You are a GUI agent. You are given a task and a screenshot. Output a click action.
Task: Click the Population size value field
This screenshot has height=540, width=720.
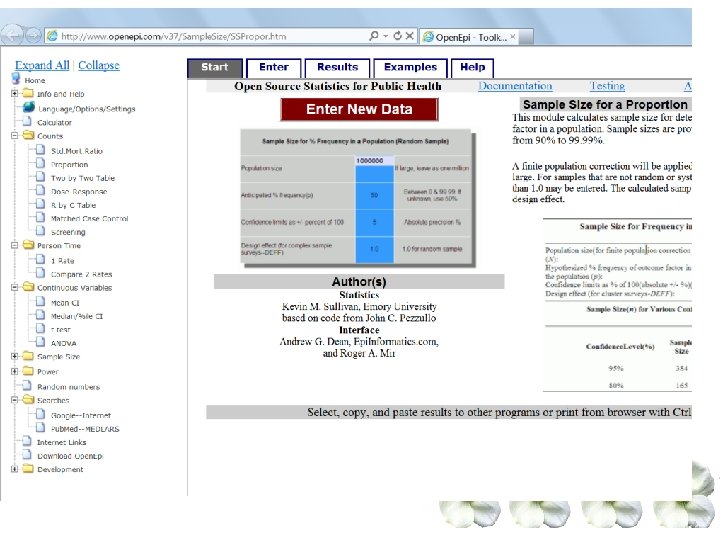point(374,161)
